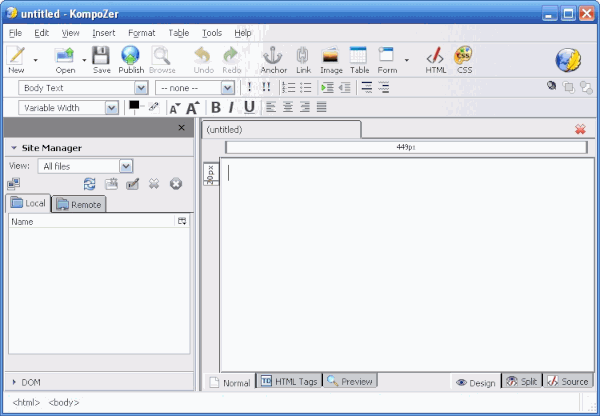Pick the black text color swatch
This screenshot has height=416, width=600.
134,105
